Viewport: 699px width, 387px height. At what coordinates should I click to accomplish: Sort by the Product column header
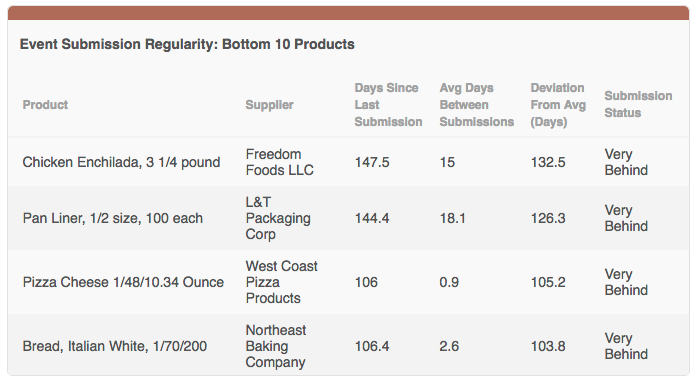[x=45, y=105]
